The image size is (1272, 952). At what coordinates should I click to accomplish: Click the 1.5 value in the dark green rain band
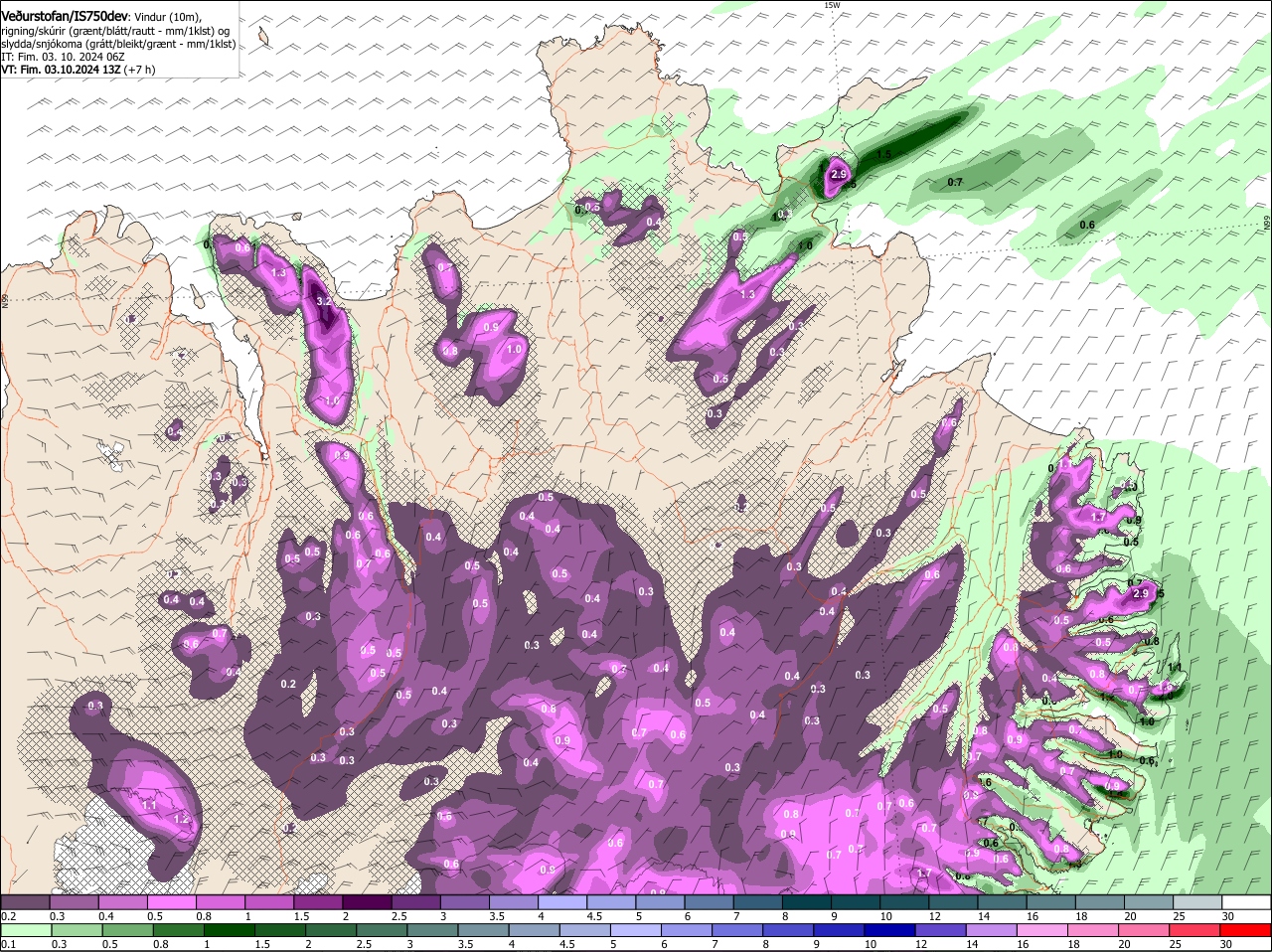point(883,154)
